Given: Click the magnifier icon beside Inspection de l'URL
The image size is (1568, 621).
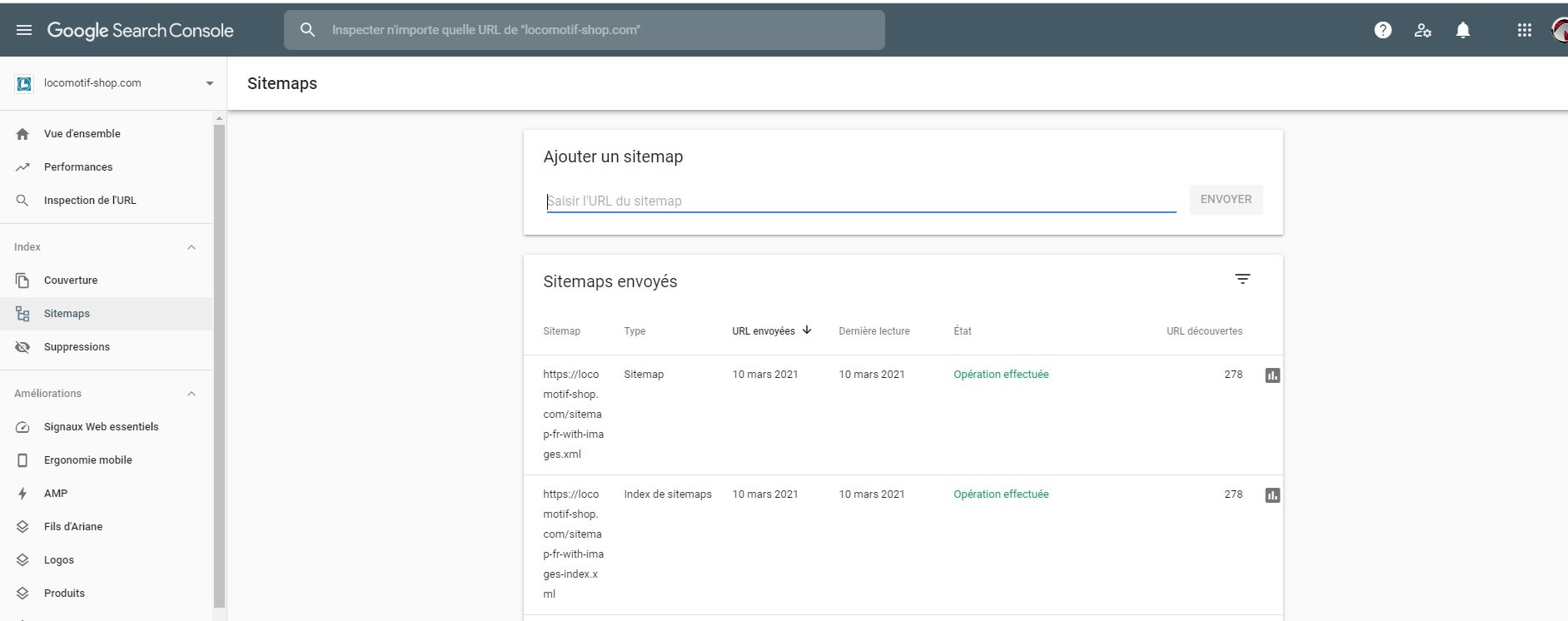Looking at the screenshot, I should [22, 201].
